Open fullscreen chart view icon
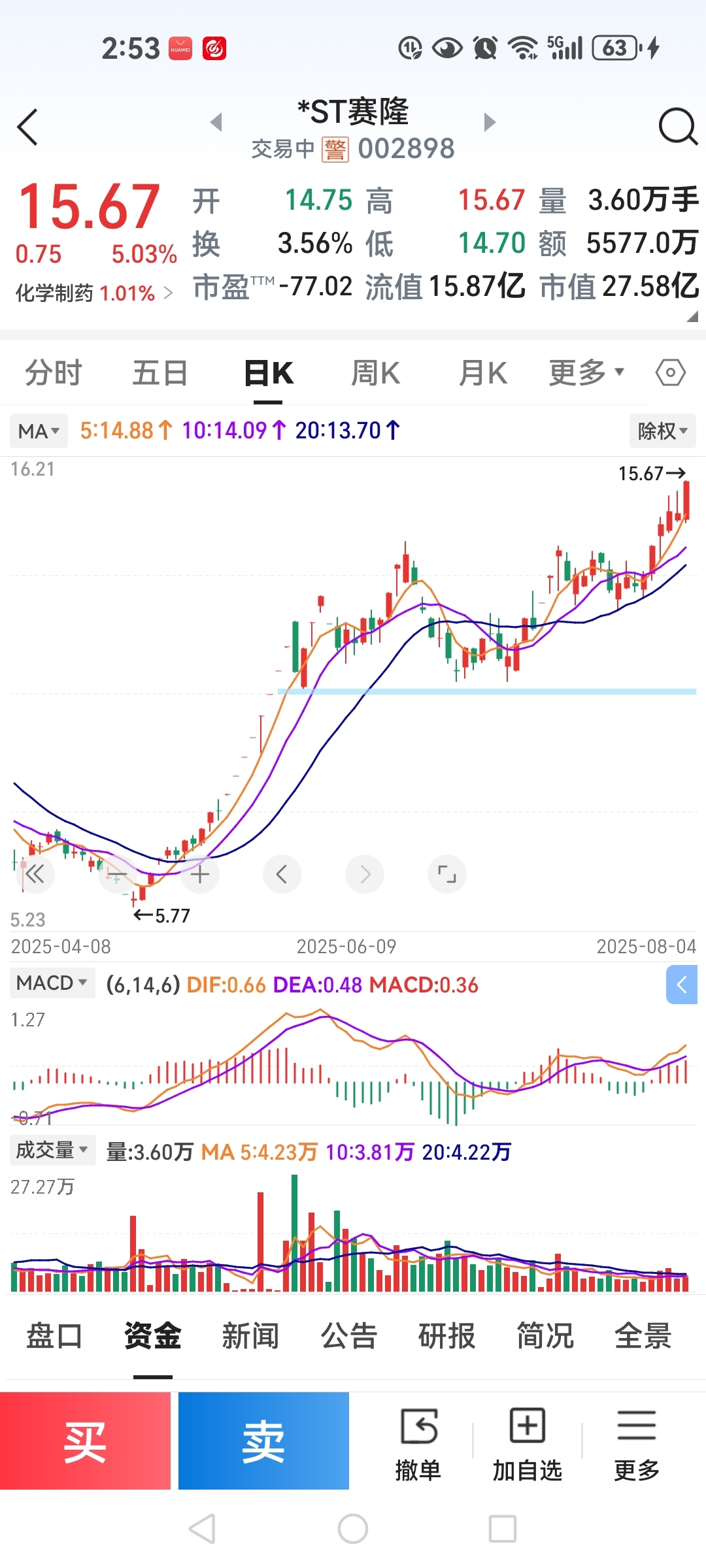This screenshot has width=706, height=1568. [447, 874]
